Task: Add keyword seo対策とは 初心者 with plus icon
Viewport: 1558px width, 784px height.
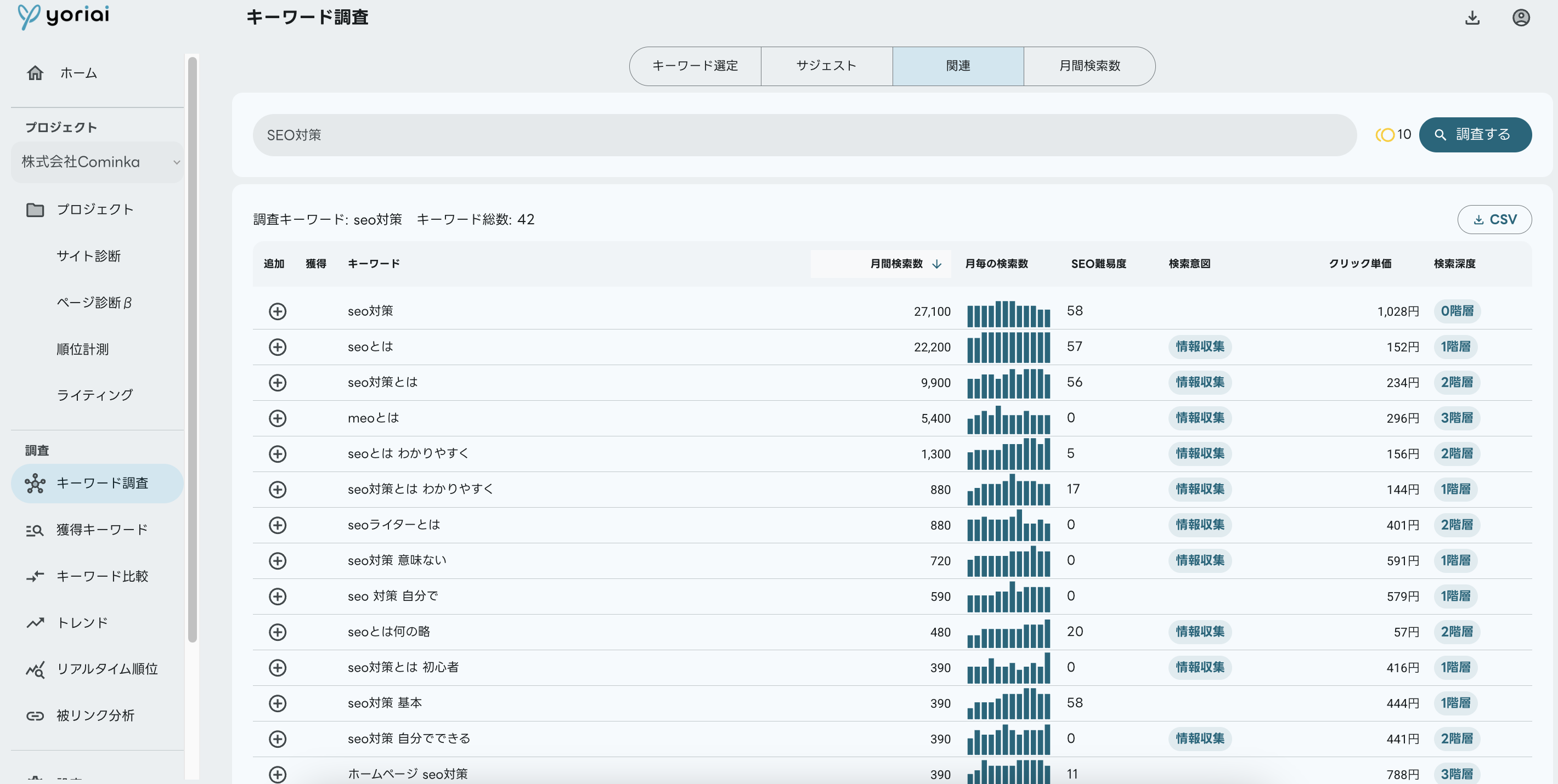Action: tap(277, 668)
